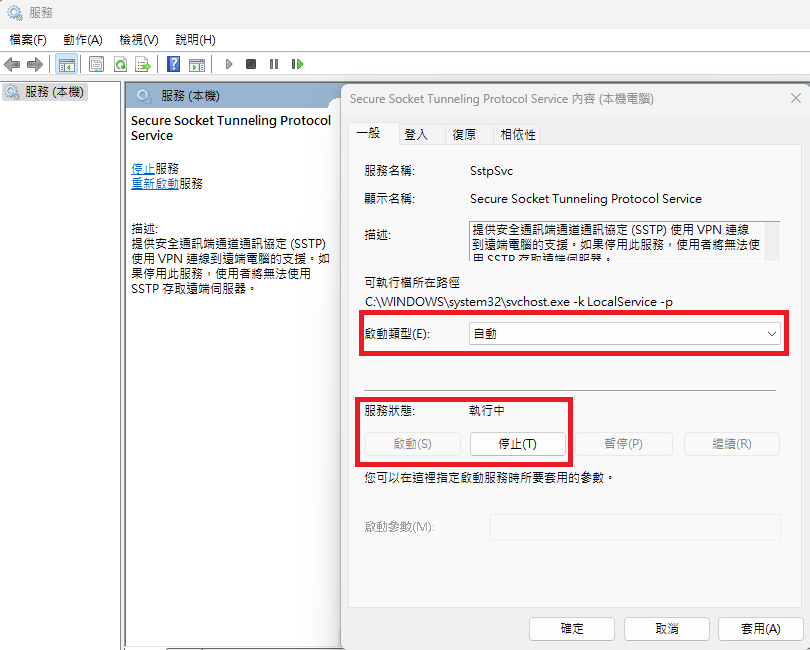Click the svchost.exe executable path text

tap(519, 302)
